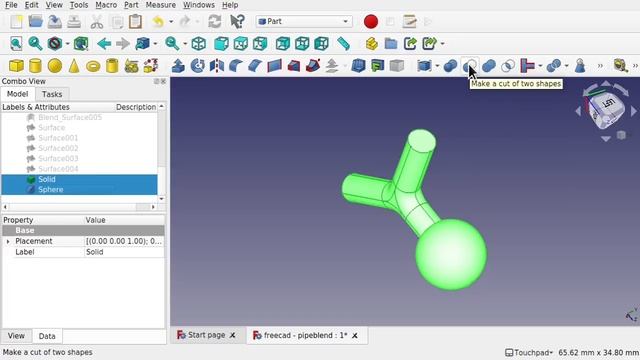Click navigation back arrow icon
640x360 pixels.
[x=104, y=44]
